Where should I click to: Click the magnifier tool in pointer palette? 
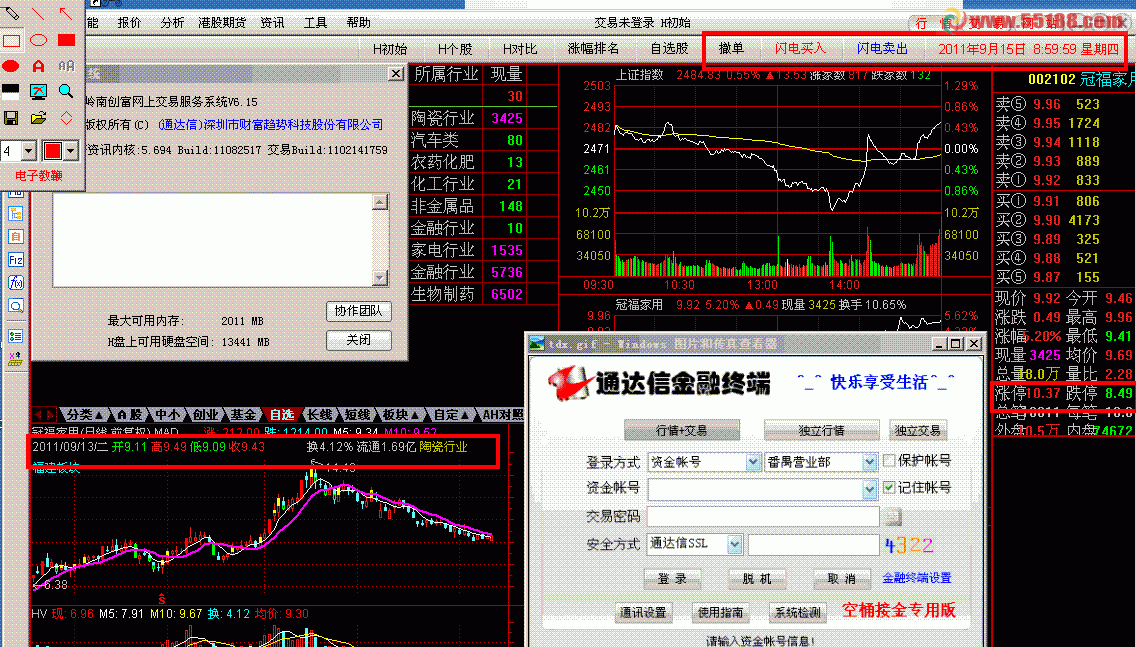(x=66, y=91)
